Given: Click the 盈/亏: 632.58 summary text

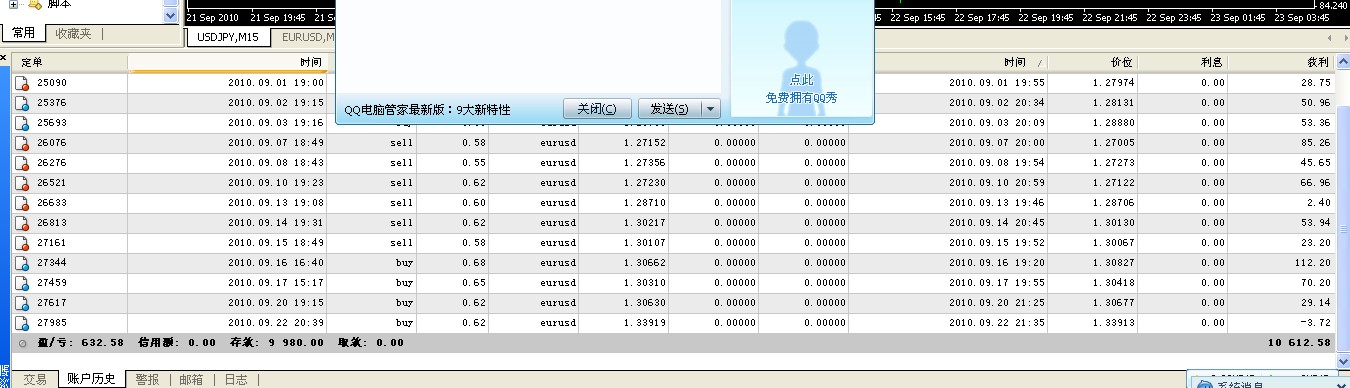Looking at the screenshot, I should click(x=80, y=343).
